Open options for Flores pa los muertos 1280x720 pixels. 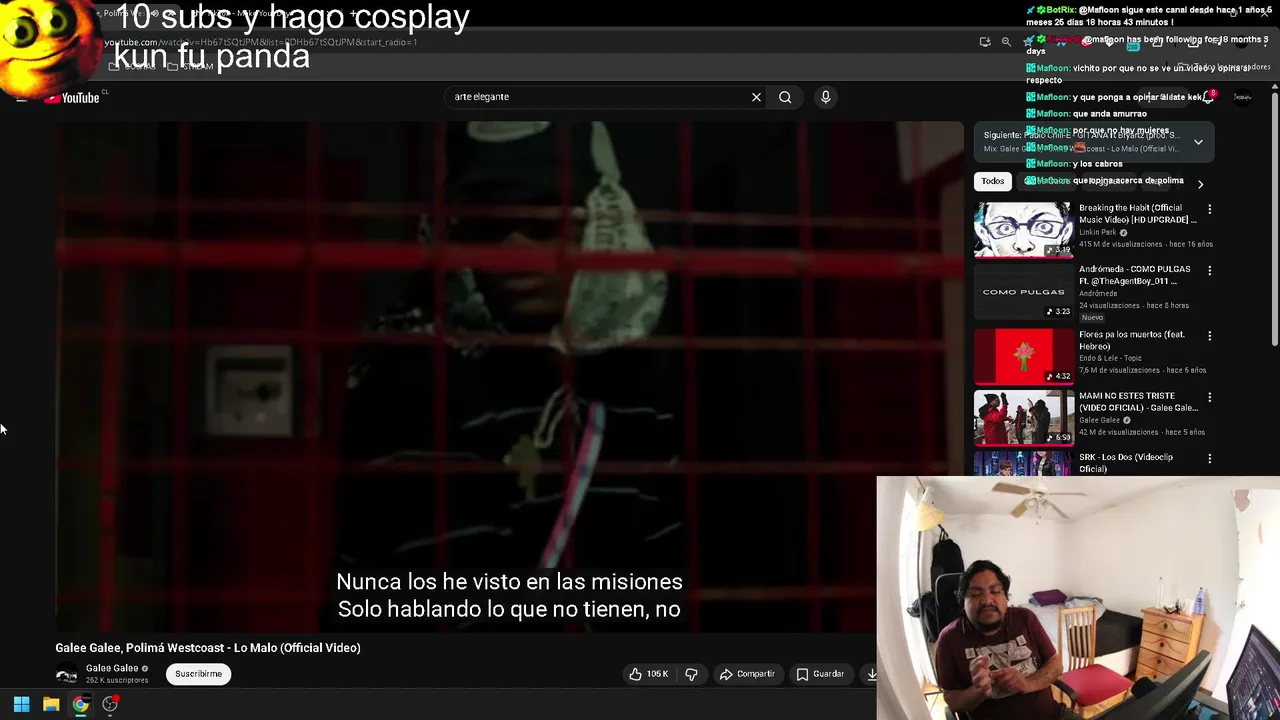tap(1209, 336)
